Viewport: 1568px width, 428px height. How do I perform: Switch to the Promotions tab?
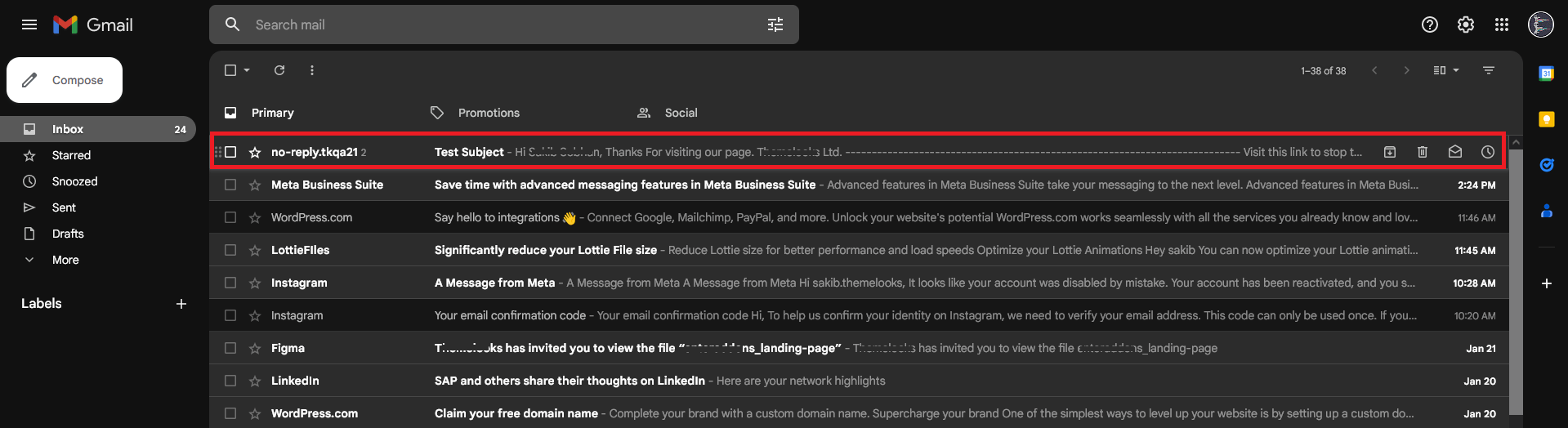488,113
